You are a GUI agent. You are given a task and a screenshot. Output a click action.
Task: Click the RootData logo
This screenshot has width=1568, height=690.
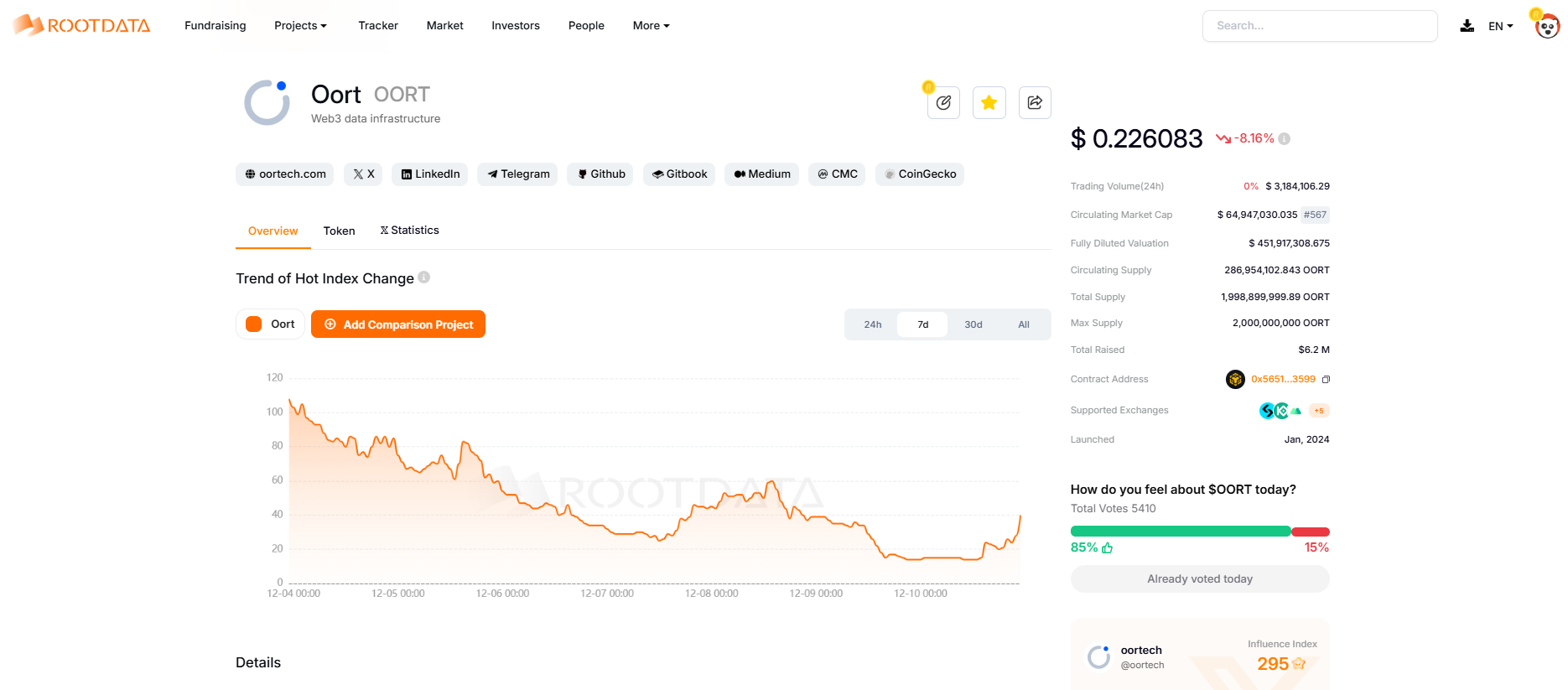tap(81, 25)
